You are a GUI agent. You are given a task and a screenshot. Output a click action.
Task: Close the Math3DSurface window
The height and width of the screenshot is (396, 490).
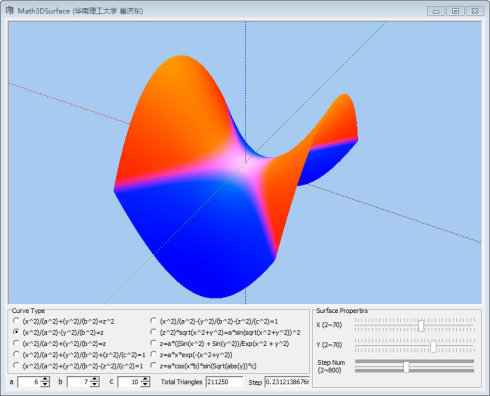(x=475, y=11)
